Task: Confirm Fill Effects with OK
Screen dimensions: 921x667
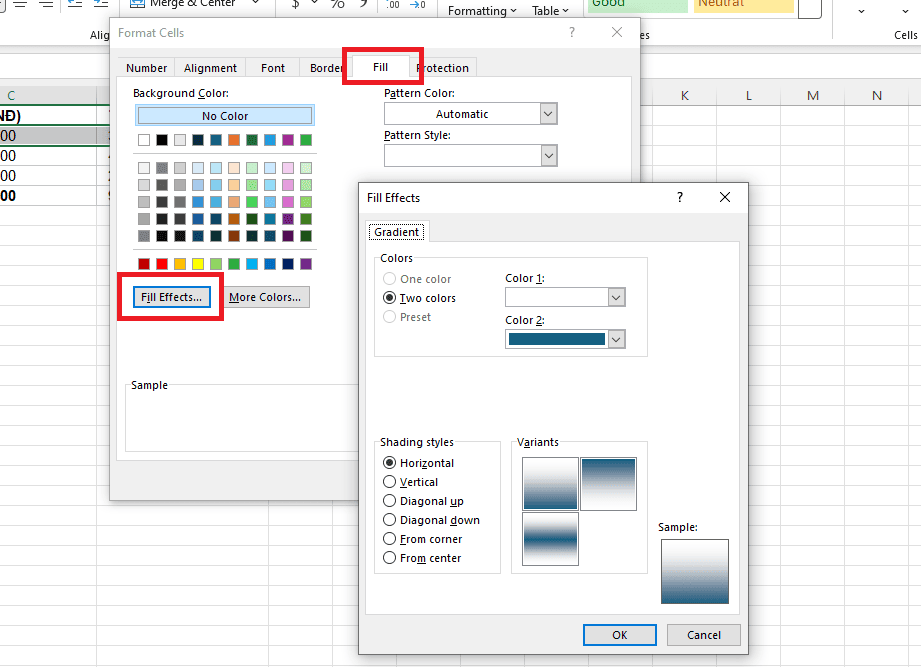Action: [620, 635]
